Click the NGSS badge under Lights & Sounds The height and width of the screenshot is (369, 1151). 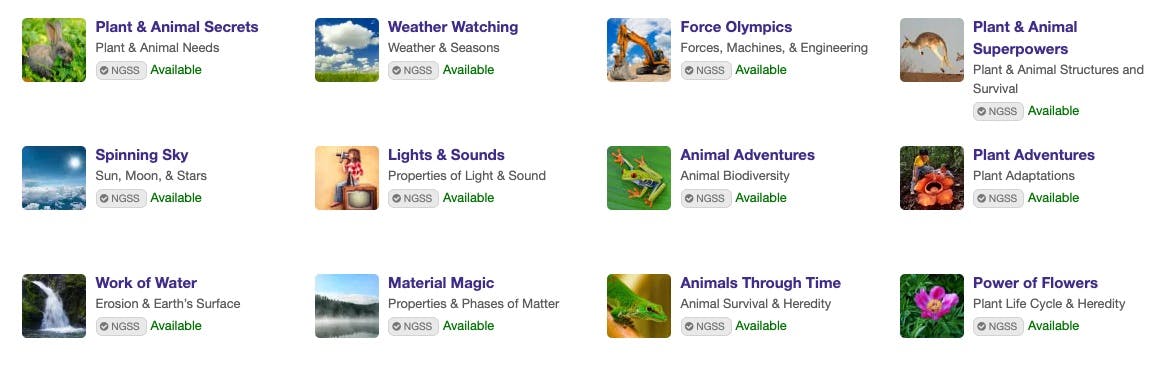click(413, 198)
